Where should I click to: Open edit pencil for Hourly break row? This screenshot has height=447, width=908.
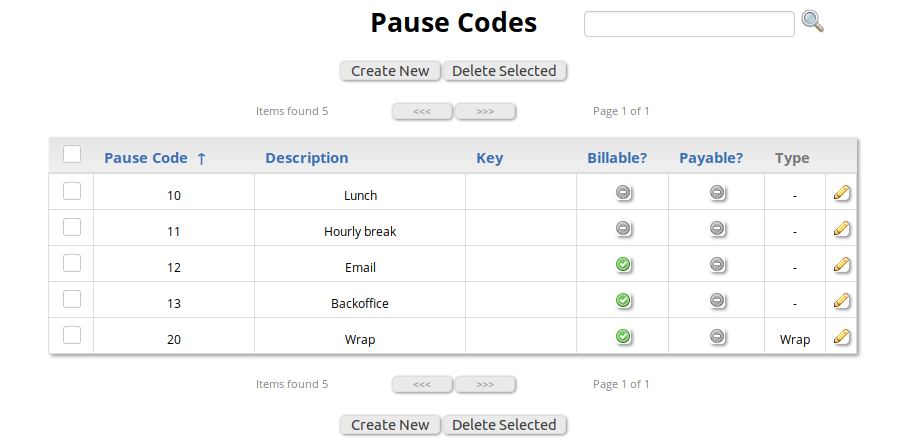842,229
